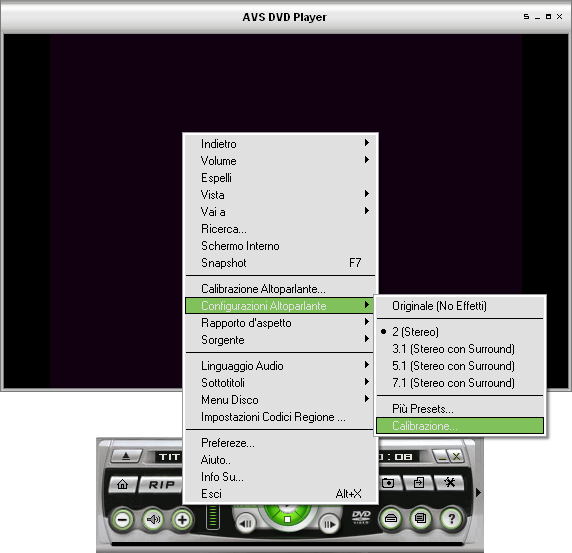
Task: Click the RIP button
Action: click(162, 484)
